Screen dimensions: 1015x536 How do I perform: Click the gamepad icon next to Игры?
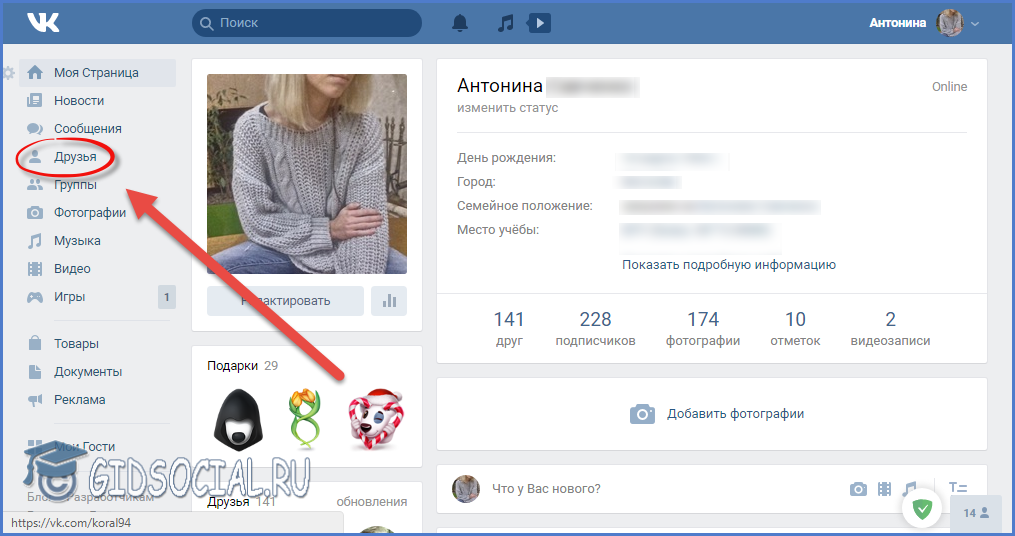coord(35,297)
